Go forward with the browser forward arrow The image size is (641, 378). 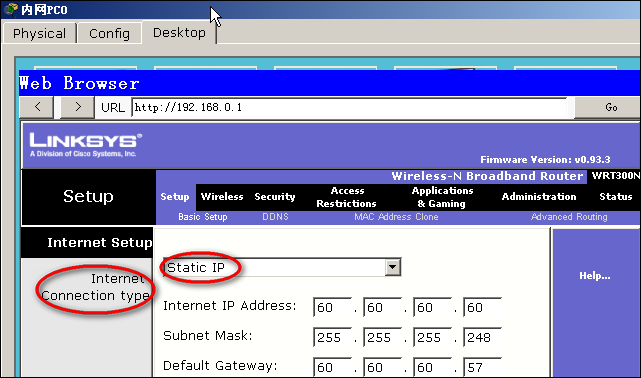pyautogui.click(x=78, y=107)
